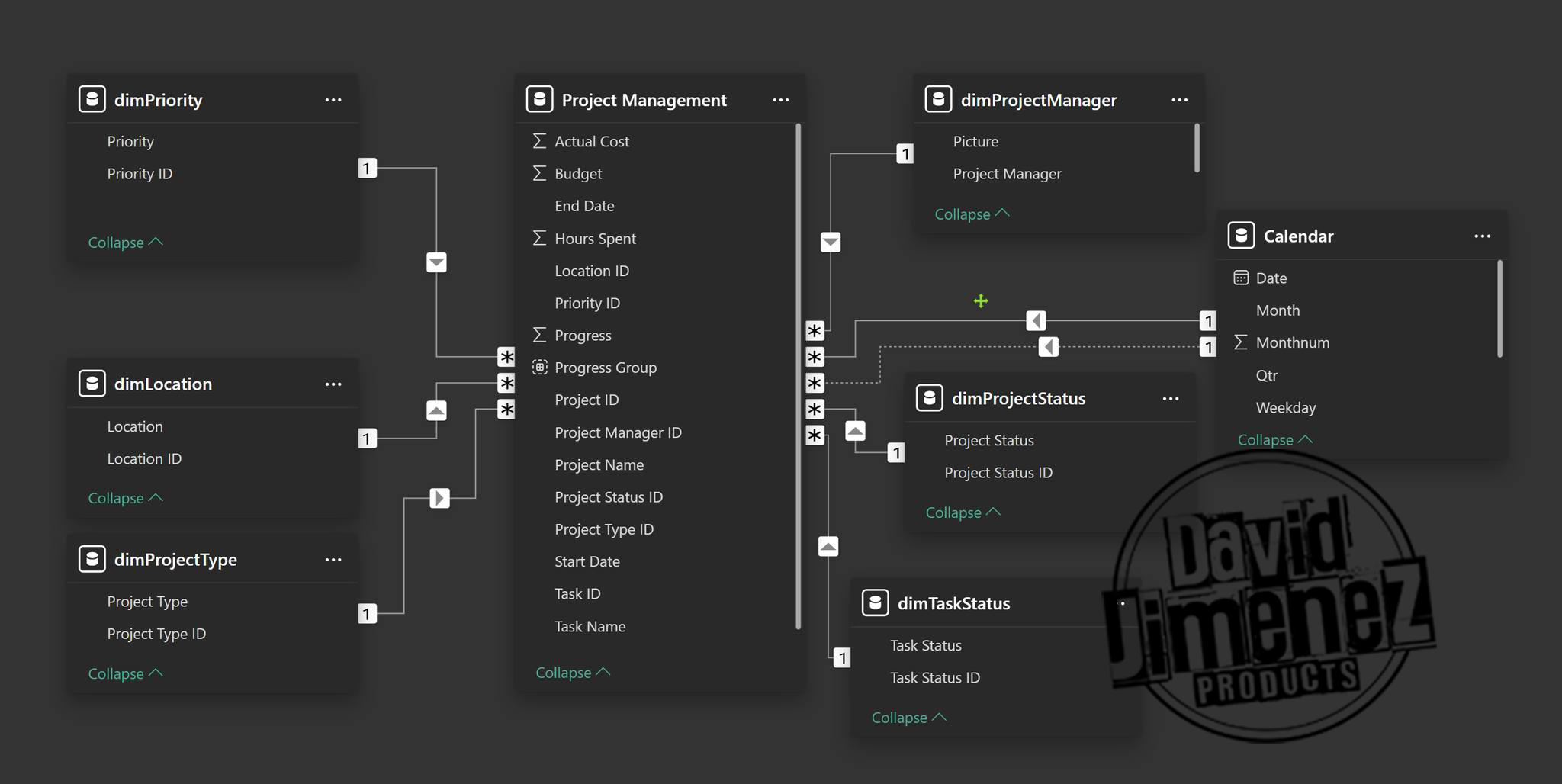Viewport: 1562px width, 784px height.
Task: Click the dimTaskStatus table icon
Action: (x=875, y=603)
